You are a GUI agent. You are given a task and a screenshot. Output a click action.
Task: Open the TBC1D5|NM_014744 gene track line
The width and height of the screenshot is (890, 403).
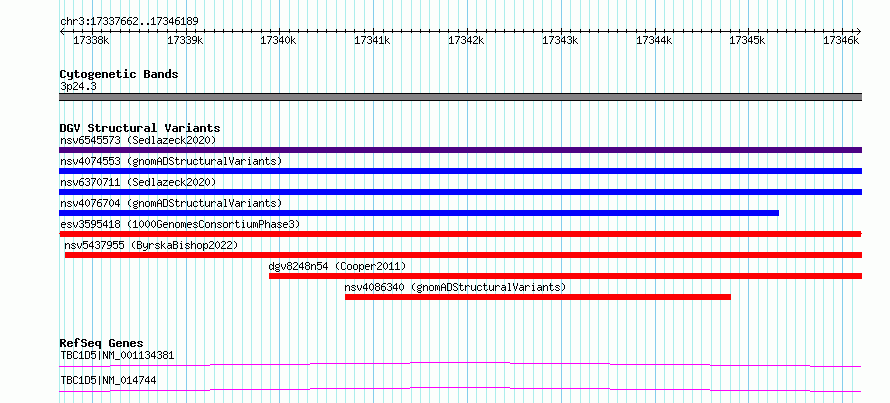pyautogui.click(x=460, y=389)
